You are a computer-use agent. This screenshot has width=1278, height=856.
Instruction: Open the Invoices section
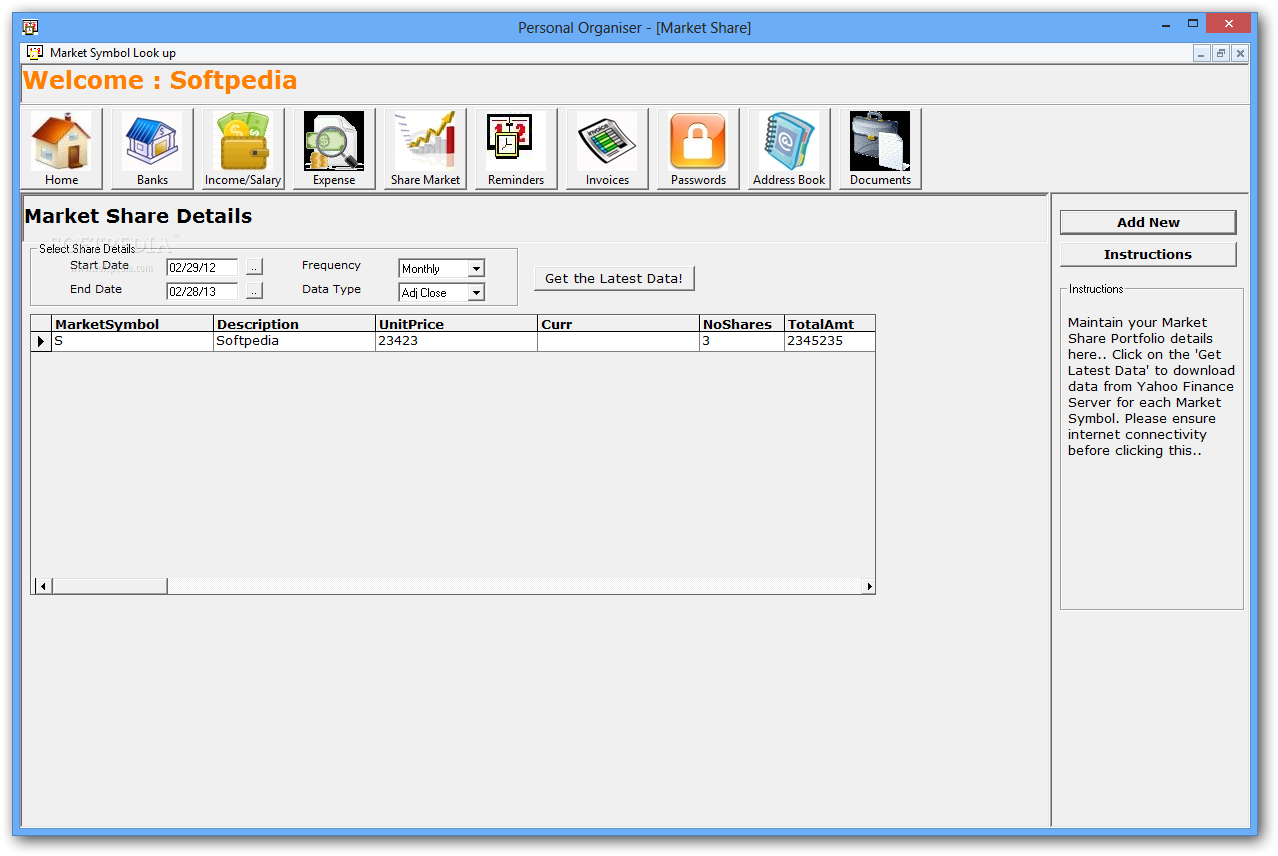tap(607, 149)
